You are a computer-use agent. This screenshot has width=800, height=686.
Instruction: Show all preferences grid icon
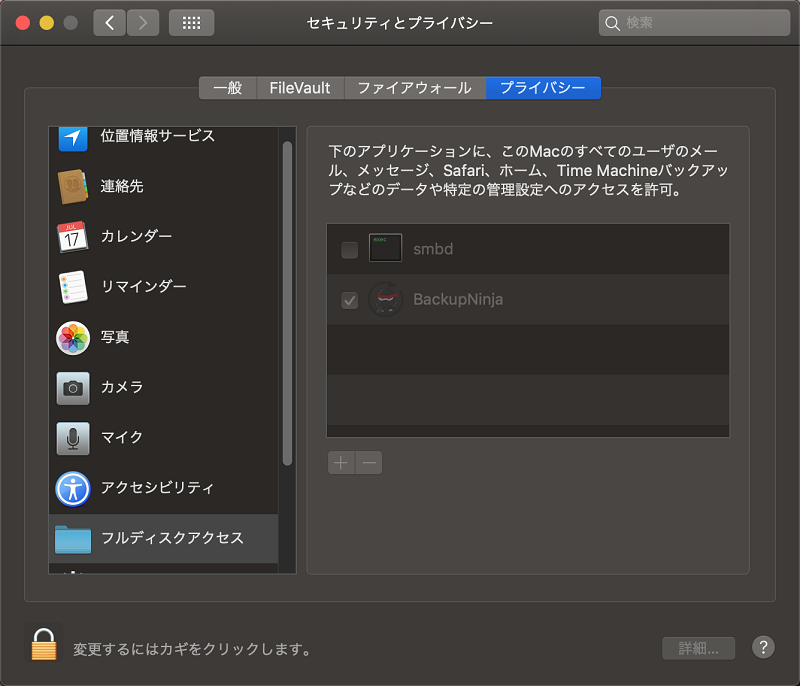[191, 23]
